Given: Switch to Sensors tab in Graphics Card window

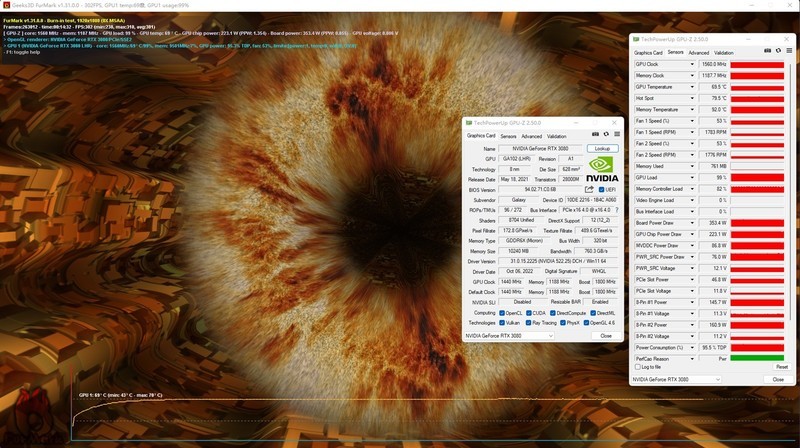Looking at the screenshot, I should click(508, 136).
